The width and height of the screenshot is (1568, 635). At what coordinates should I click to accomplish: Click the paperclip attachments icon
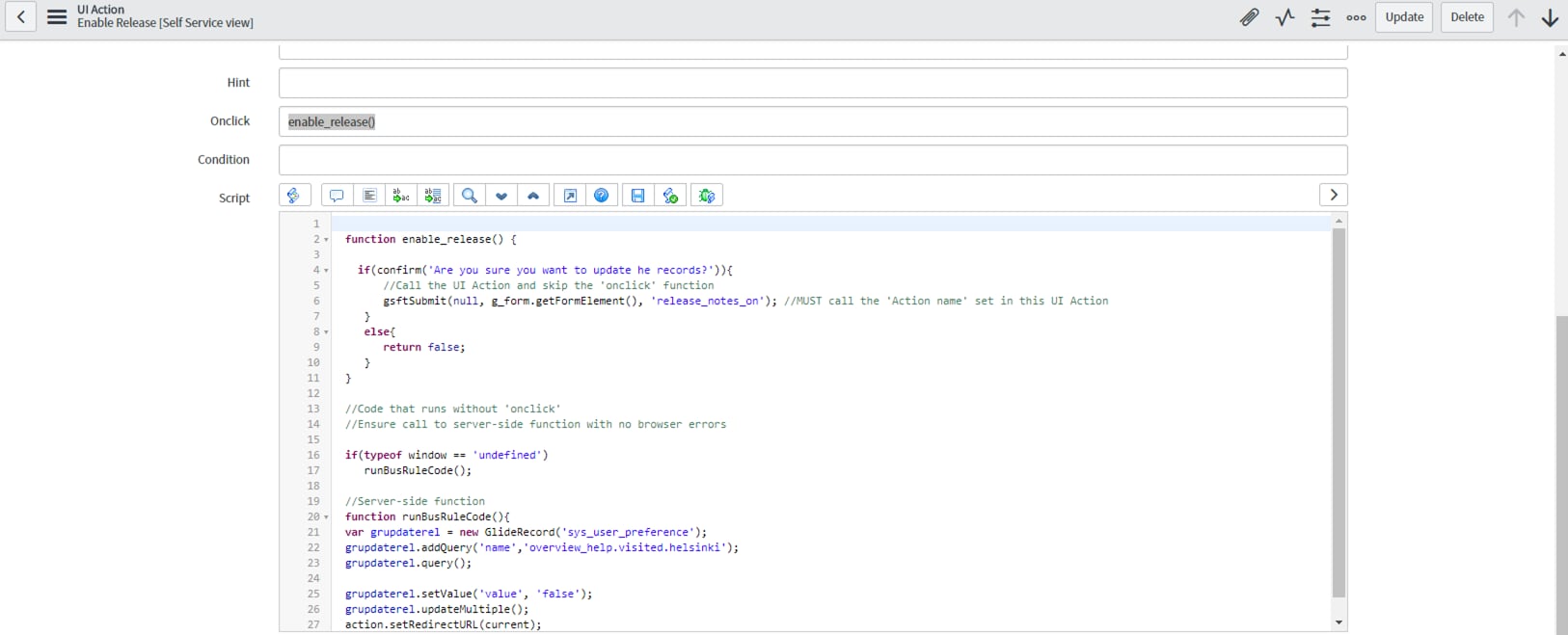point(1249,17)
